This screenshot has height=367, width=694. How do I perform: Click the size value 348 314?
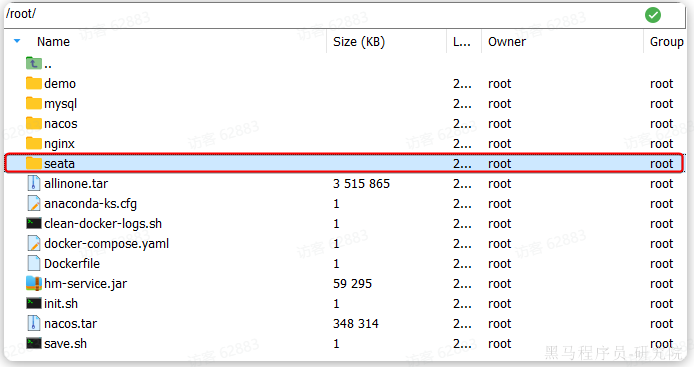pyautogui.click(x=356, y=324)
